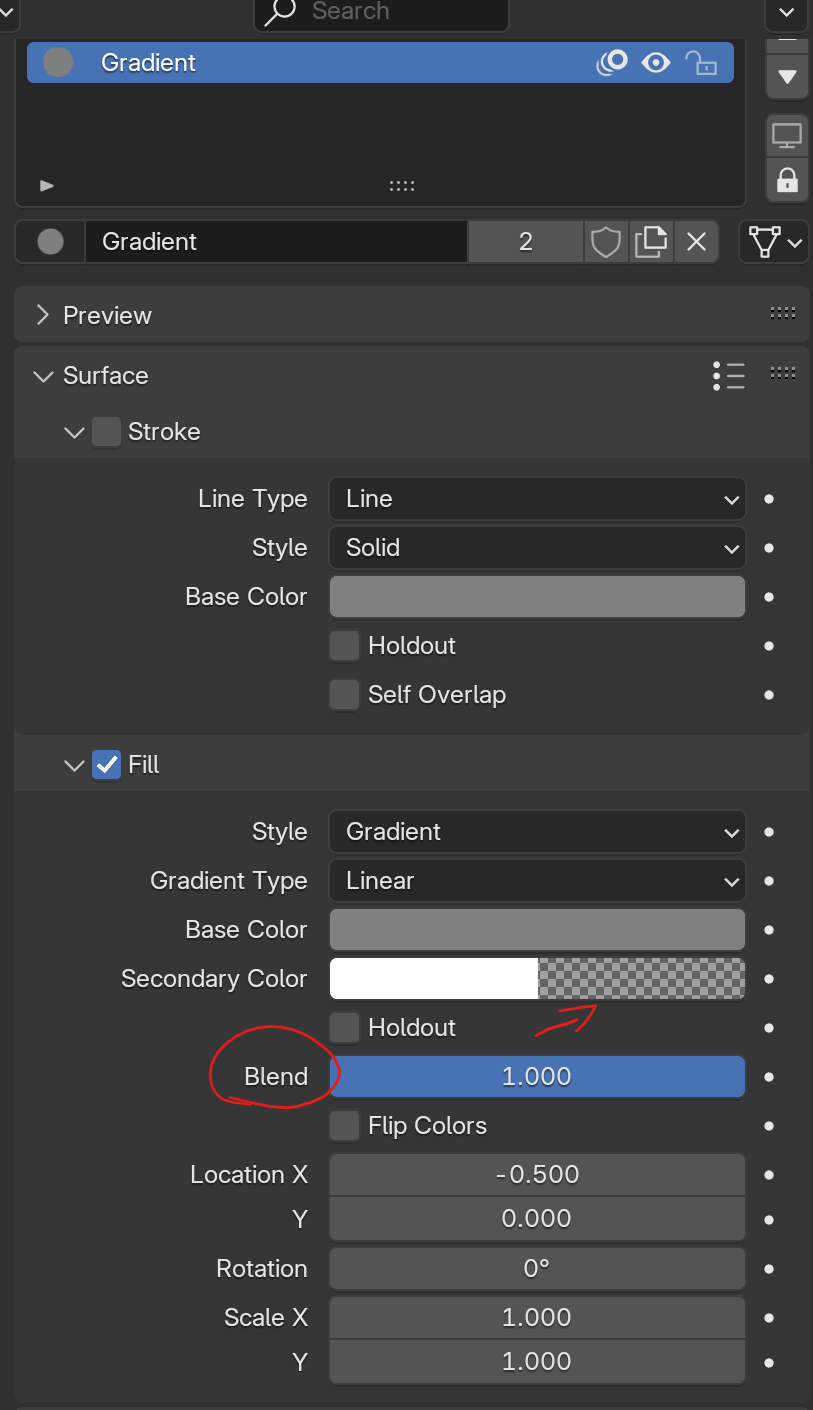Enable the Stroke checkbox
The height and width of the screenshot is (1410, 813).
tap(106, 432)
